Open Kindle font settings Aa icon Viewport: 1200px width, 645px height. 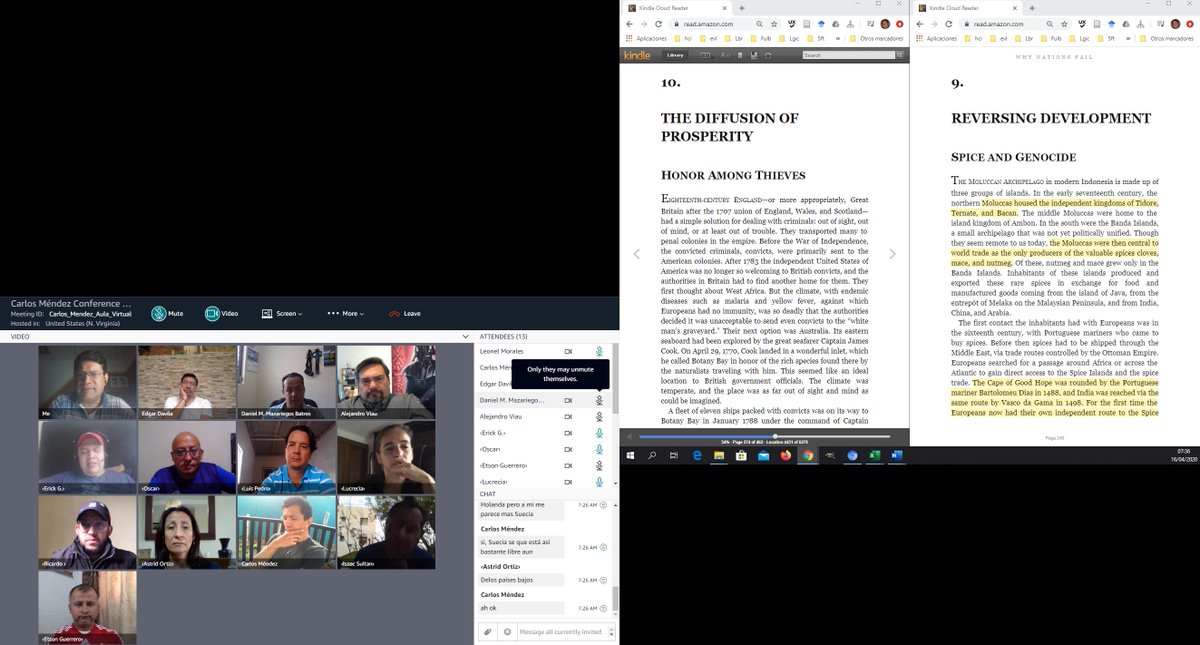(x=724, y=55)
